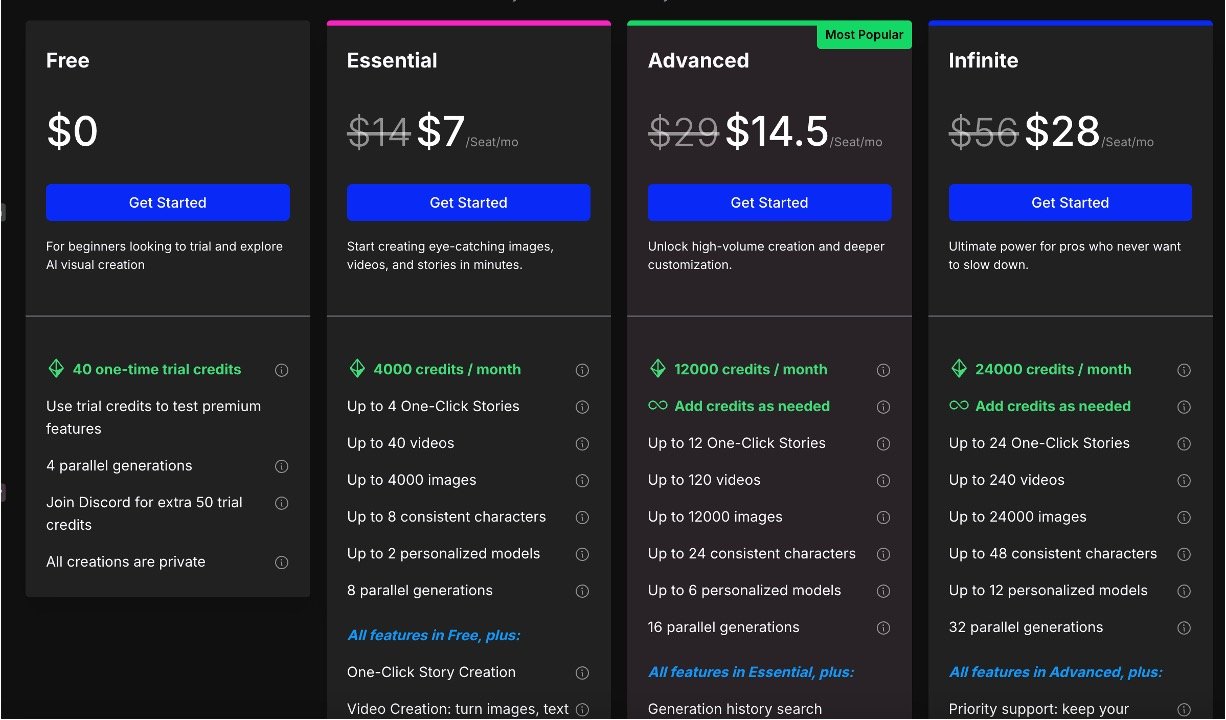
Task: Show info for Up to 8 consistent characters
Action: coord(582,517)
